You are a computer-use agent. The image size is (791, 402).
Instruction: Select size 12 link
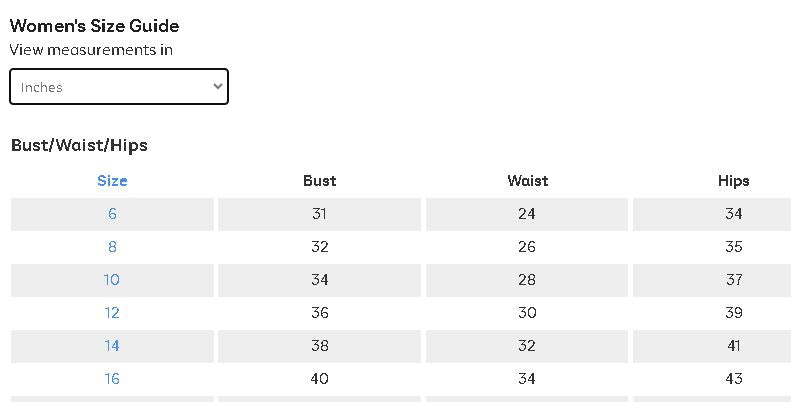click(x=111, y=313)
